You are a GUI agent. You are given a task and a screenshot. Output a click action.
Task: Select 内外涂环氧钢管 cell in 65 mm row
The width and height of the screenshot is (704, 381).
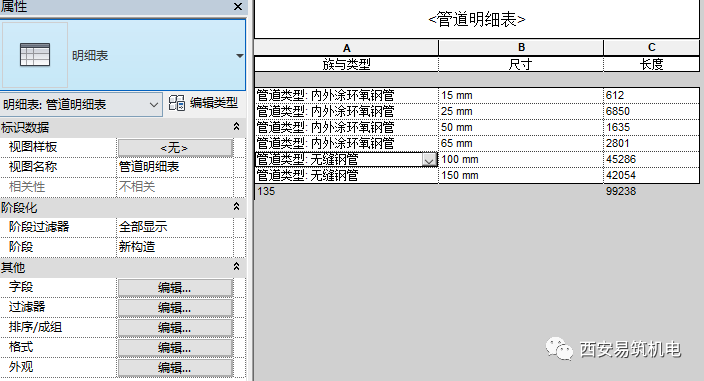pos(347,144)
